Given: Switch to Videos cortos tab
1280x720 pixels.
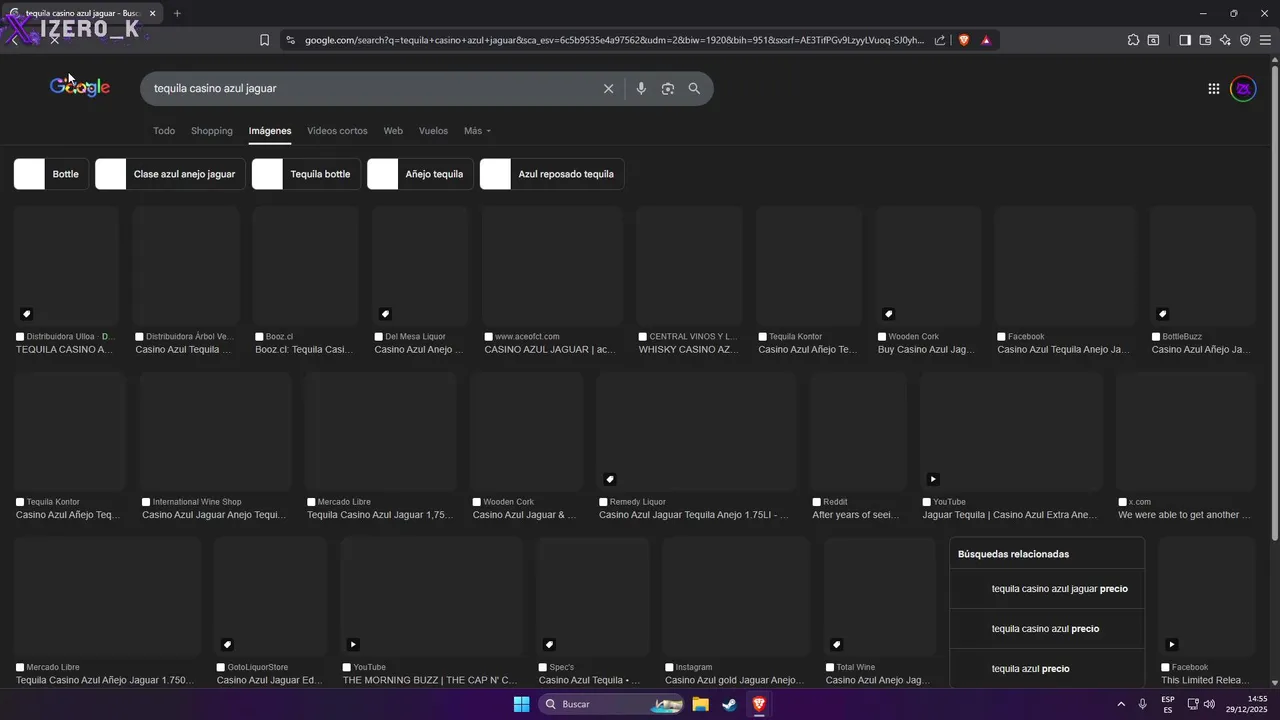Looking at the screenshot, I should pyautogui.click(x=337, y=131).
